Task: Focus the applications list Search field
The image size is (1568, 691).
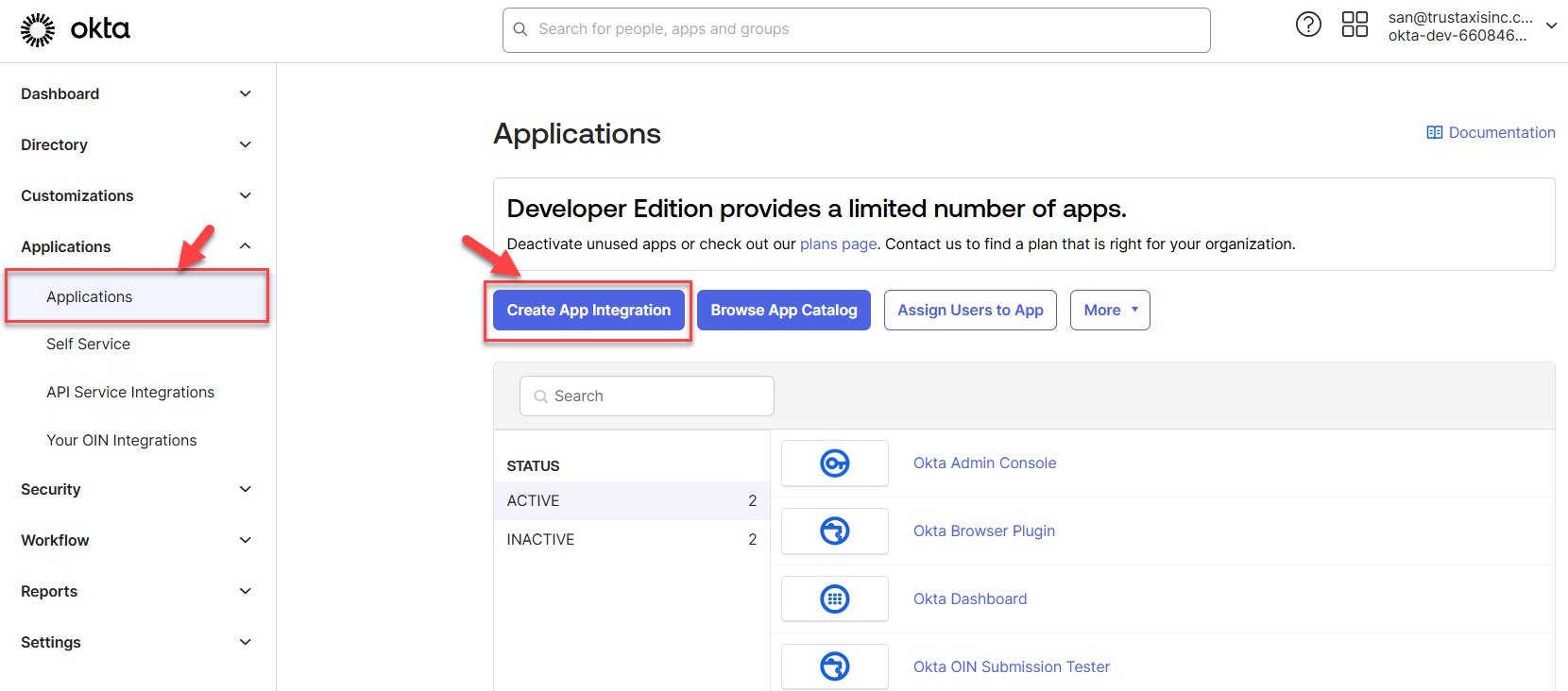Action: pos(647,396)
